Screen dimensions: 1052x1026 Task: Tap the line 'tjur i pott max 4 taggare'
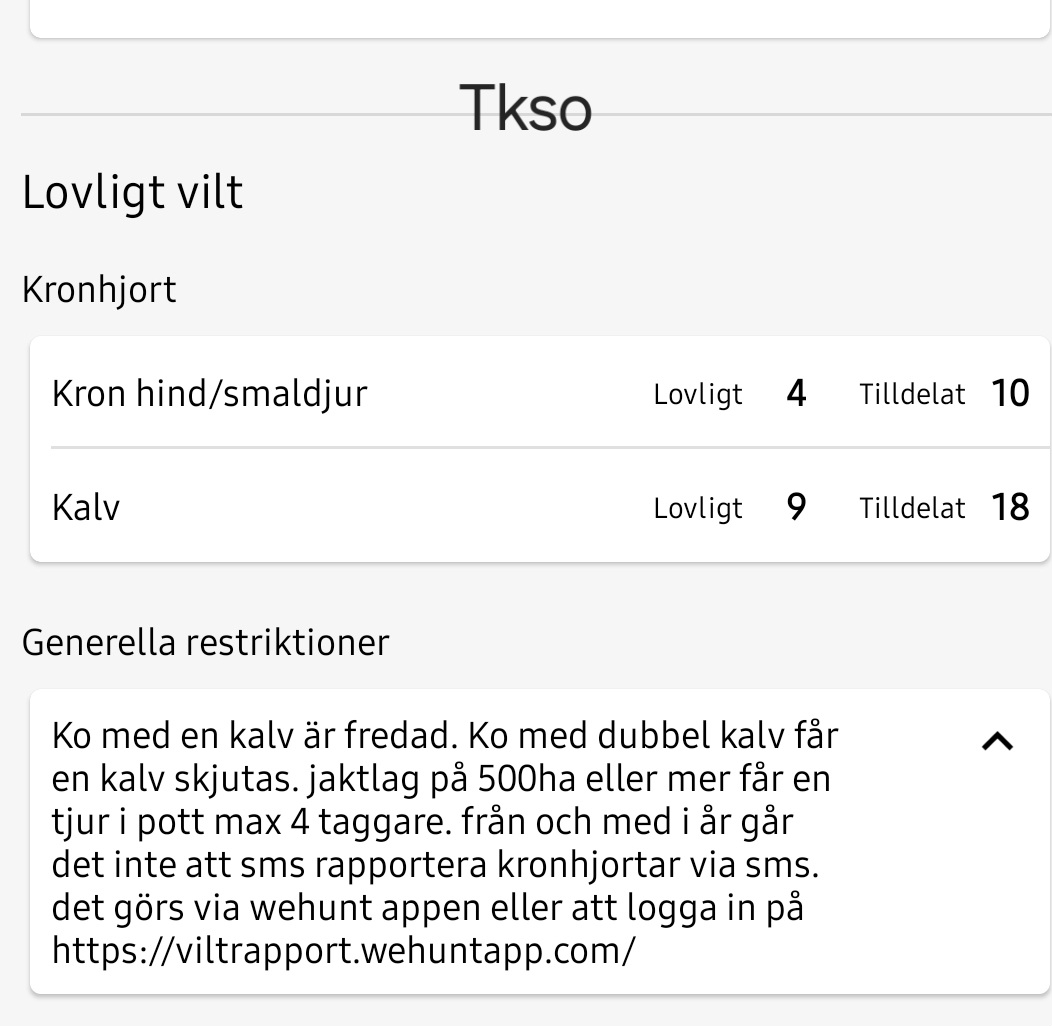[423, 823]
